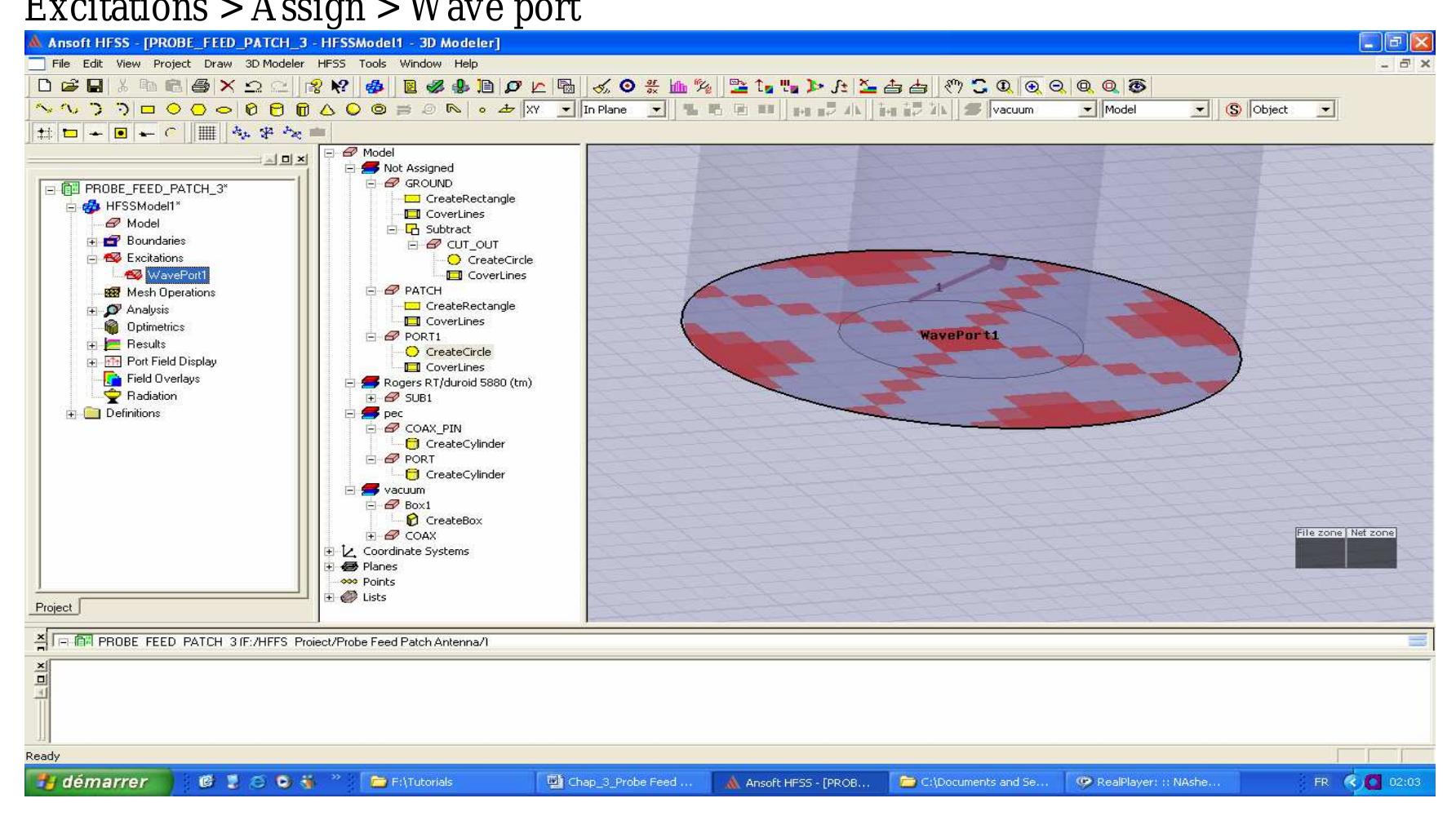This screenshot has width=1456, height=816.
Task: Open the XY drawing plane dropdown
Action: 564,109
